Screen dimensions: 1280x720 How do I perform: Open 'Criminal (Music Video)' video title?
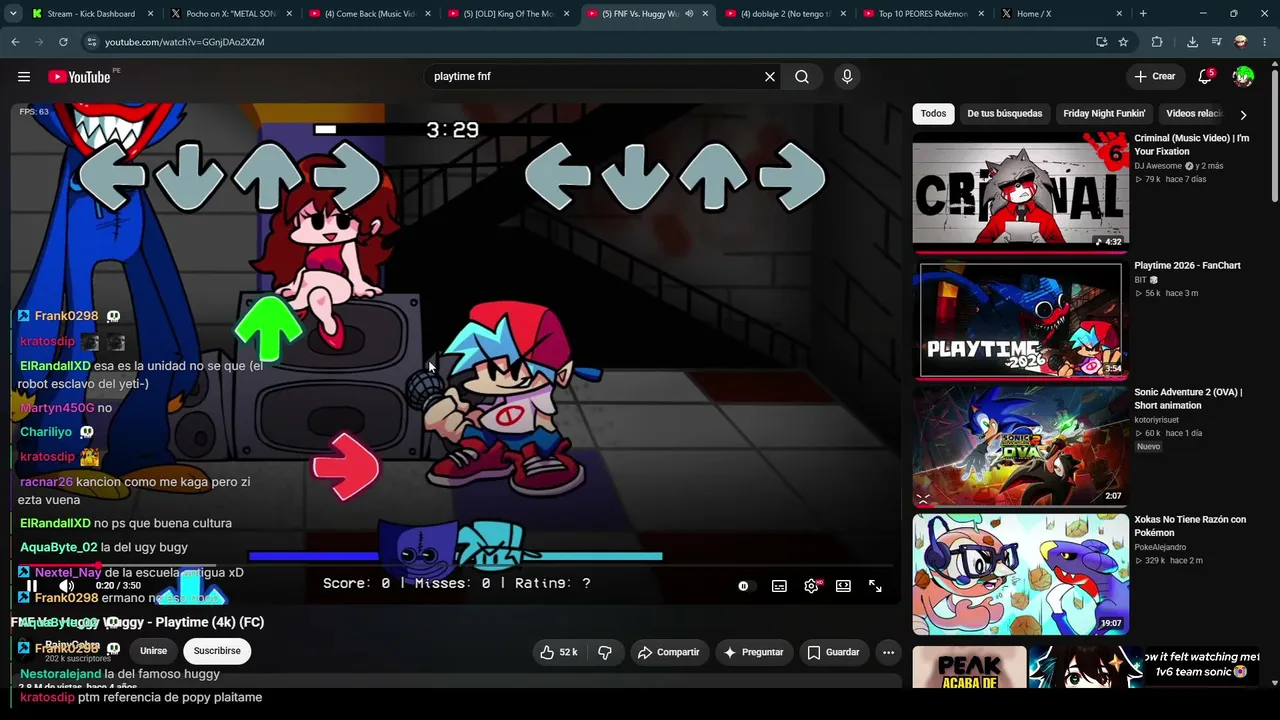[x=1192, y=145]
